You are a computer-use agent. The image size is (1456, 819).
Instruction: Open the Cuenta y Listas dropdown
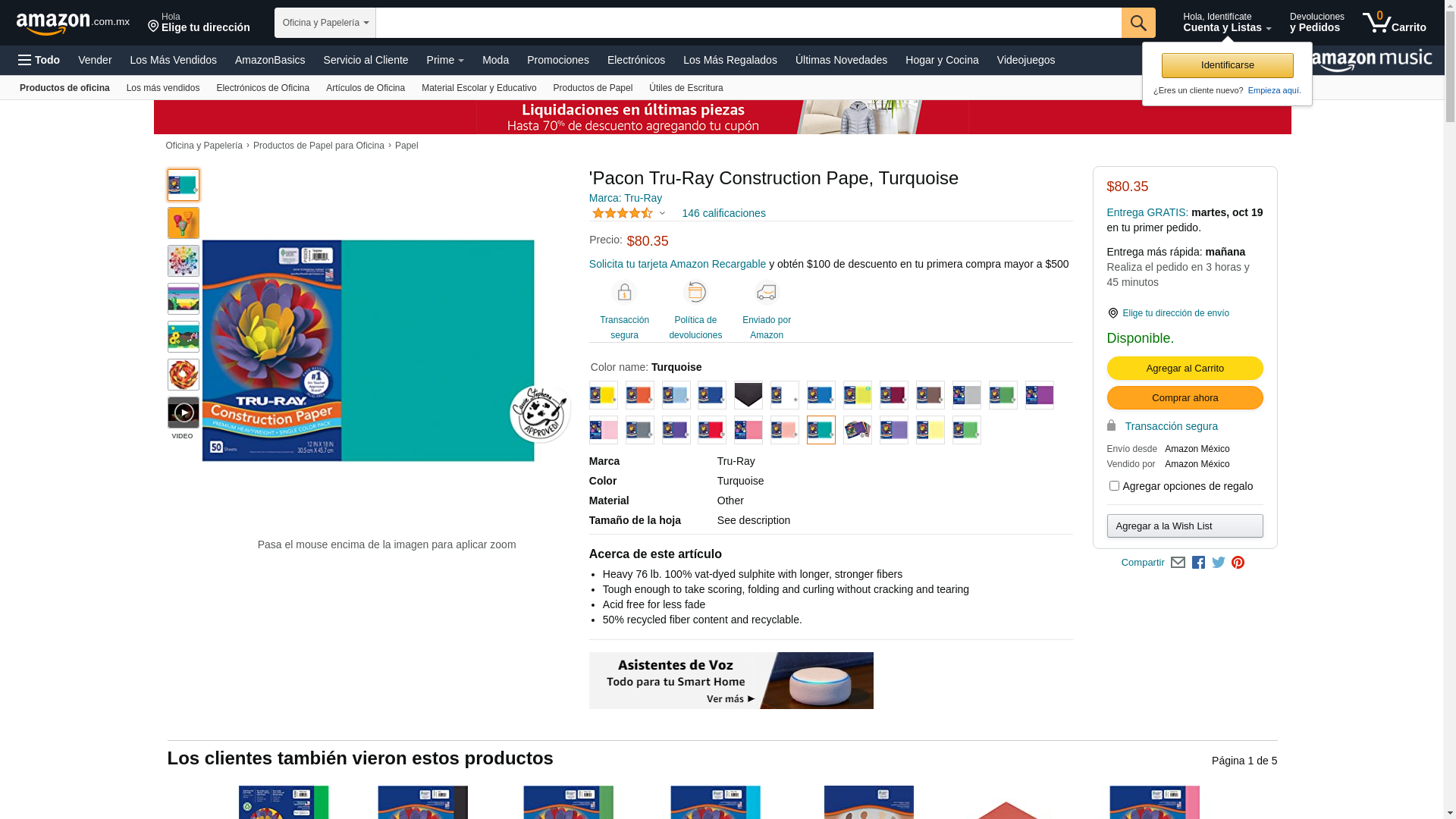[x=1226, y=23]
